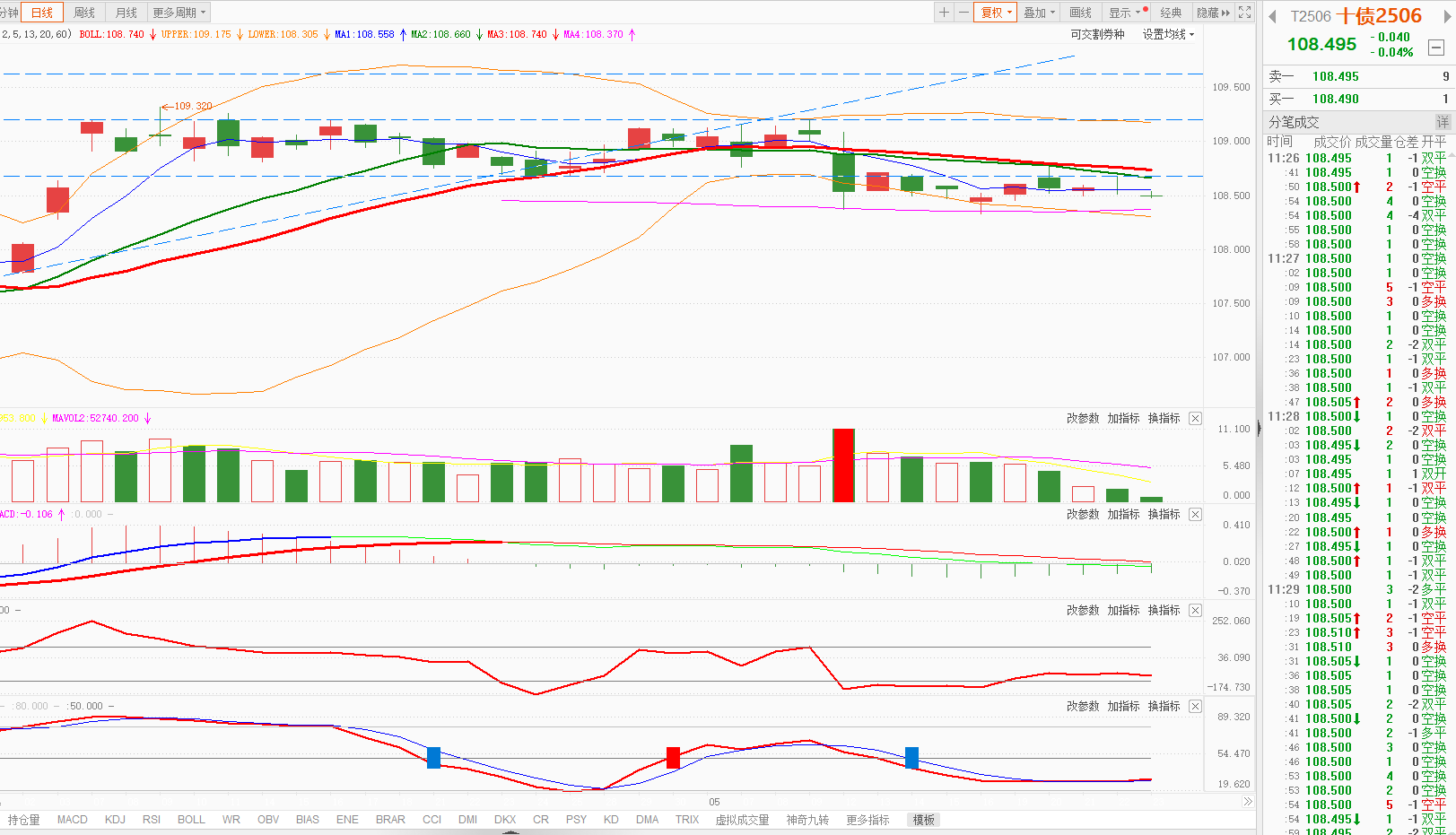Select MACD indicator tab

click(73, 820)
